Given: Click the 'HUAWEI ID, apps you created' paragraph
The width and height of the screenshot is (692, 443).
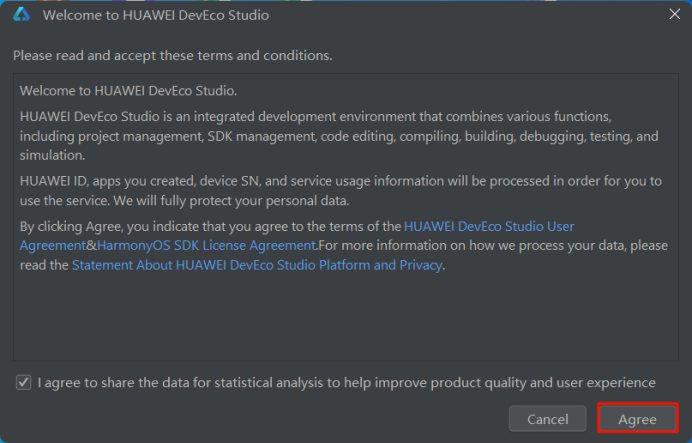Looking at the screenshot, I should 341,191.
